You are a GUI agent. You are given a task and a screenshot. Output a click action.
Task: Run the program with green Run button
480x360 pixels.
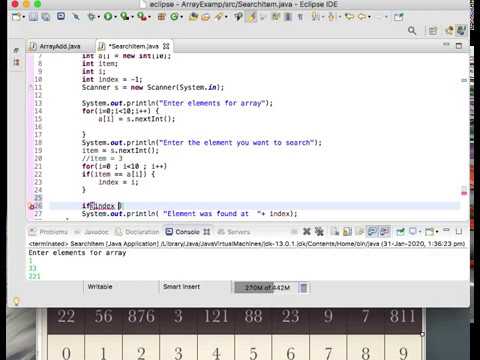(108, 16)
